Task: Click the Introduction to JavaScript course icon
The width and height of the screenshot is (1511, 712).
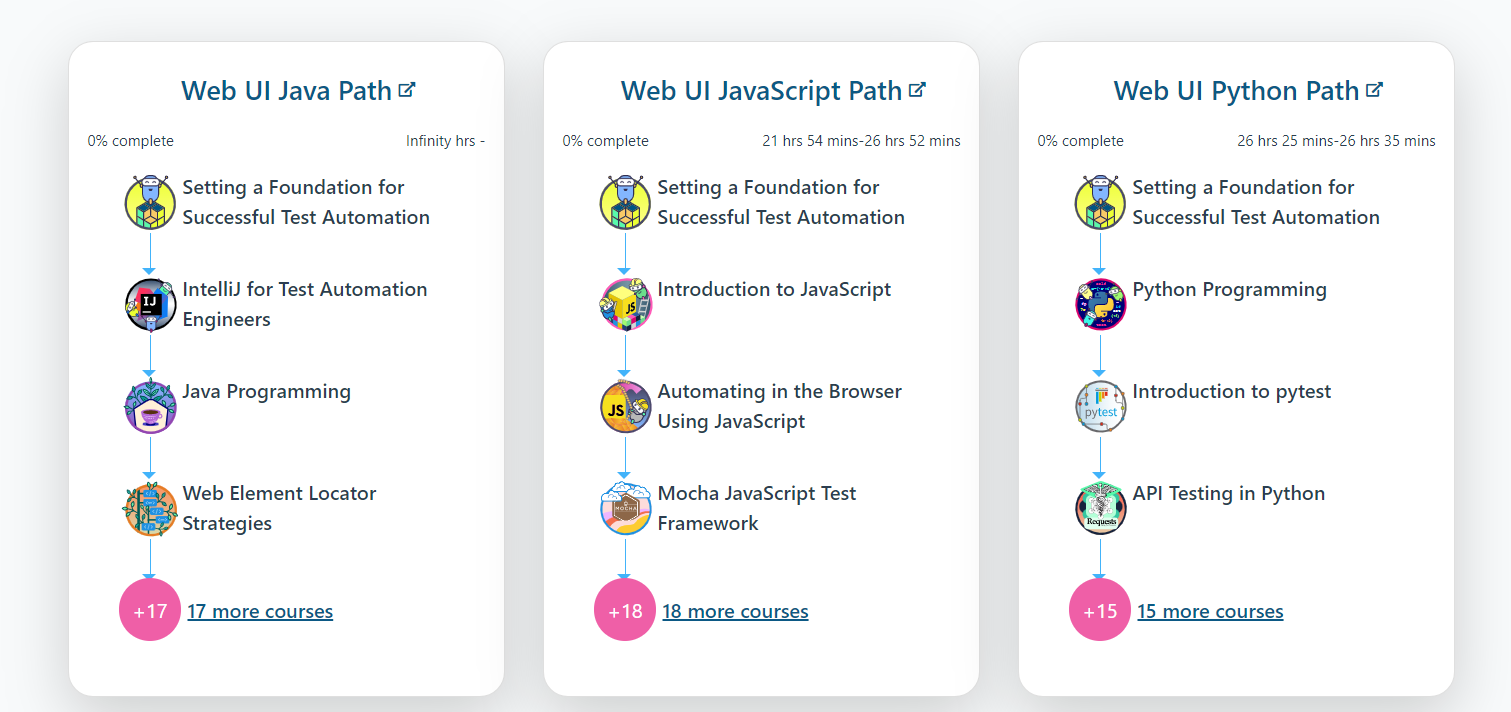Action: [x=625, y=304]
